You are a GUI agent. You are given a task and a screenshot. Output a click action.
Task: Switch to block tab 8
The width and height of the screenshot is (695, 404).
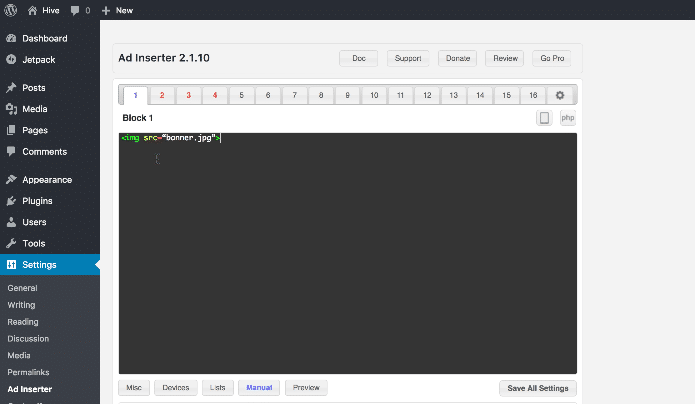click(321, 95)
